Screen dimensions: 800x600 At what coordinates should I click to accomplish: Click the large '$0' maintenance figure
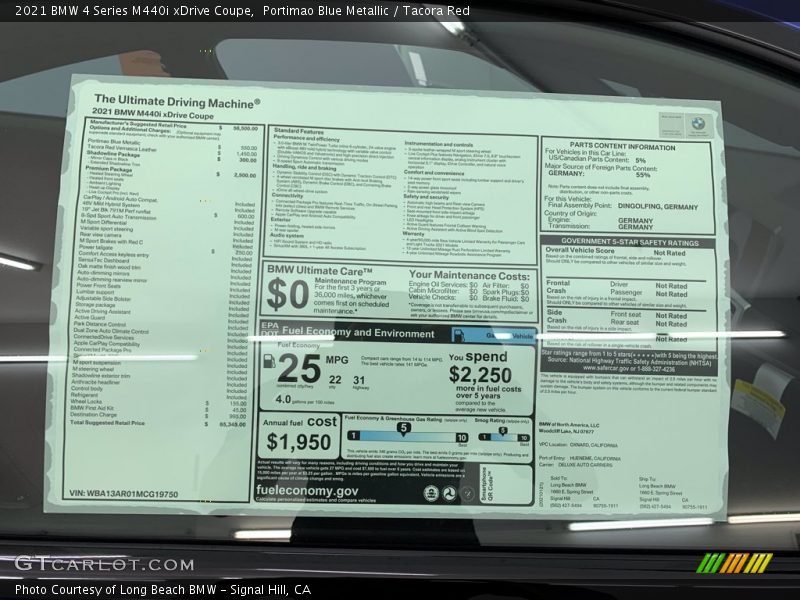(288, 294)
